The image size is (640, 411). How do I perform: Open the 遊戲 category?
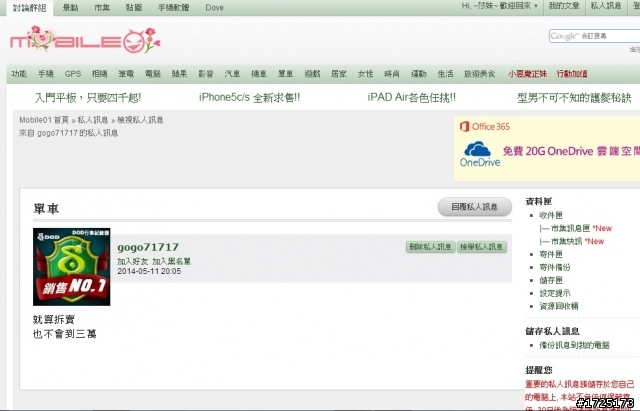click(312, 74)
